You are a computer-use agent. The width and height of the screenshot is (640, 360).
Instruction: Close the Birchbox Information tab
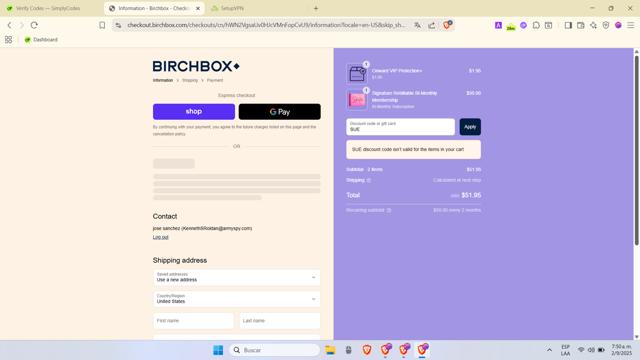198,8
